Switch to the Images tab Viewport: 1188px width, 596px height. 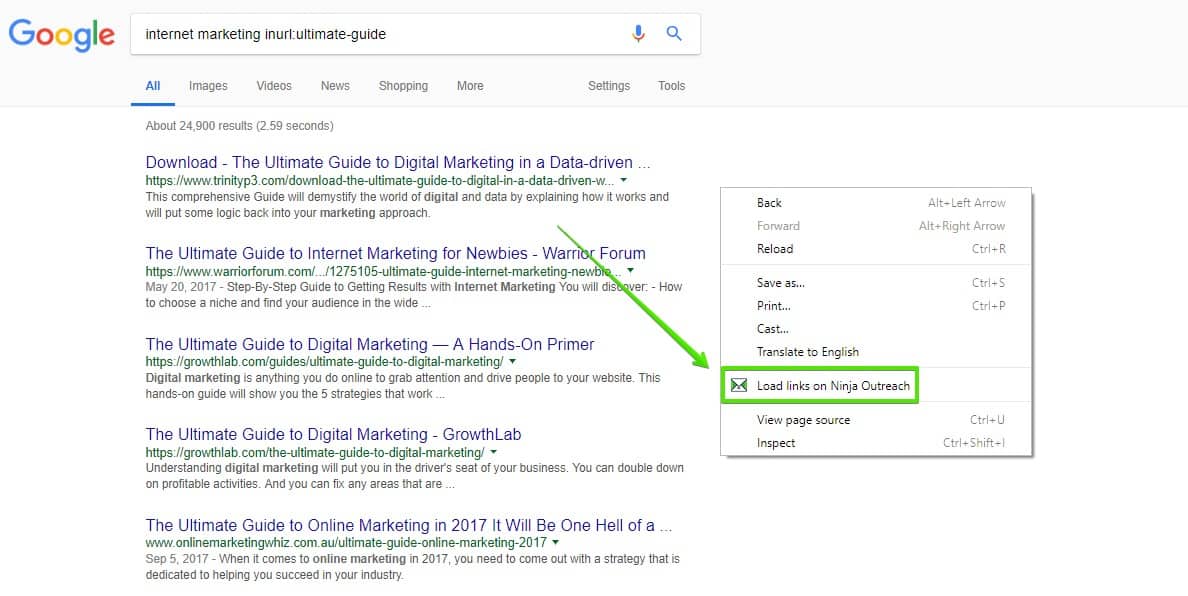point(208,86)
